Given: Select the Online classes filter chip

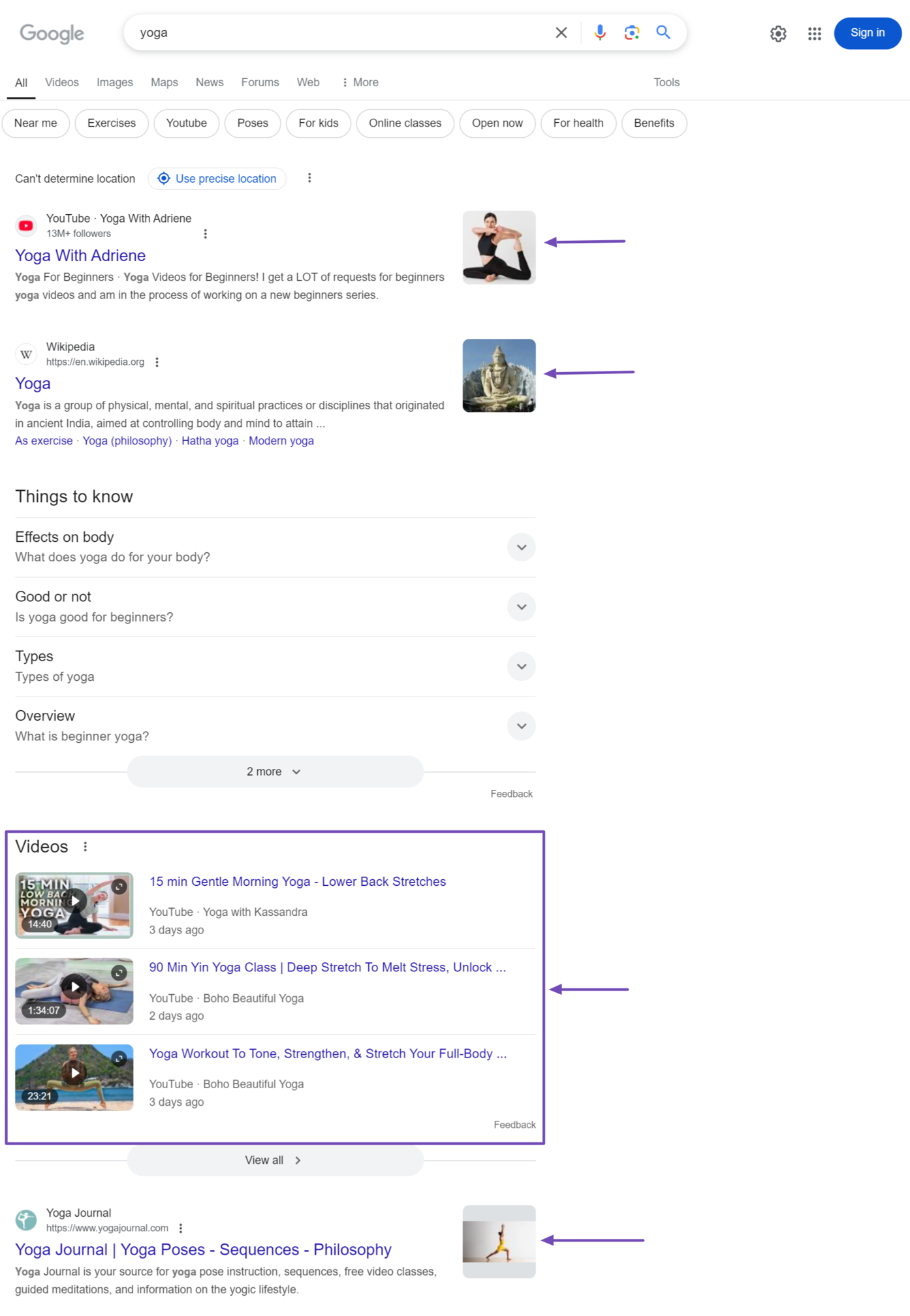Looking at the screenshot, I should tap(405, 123).
